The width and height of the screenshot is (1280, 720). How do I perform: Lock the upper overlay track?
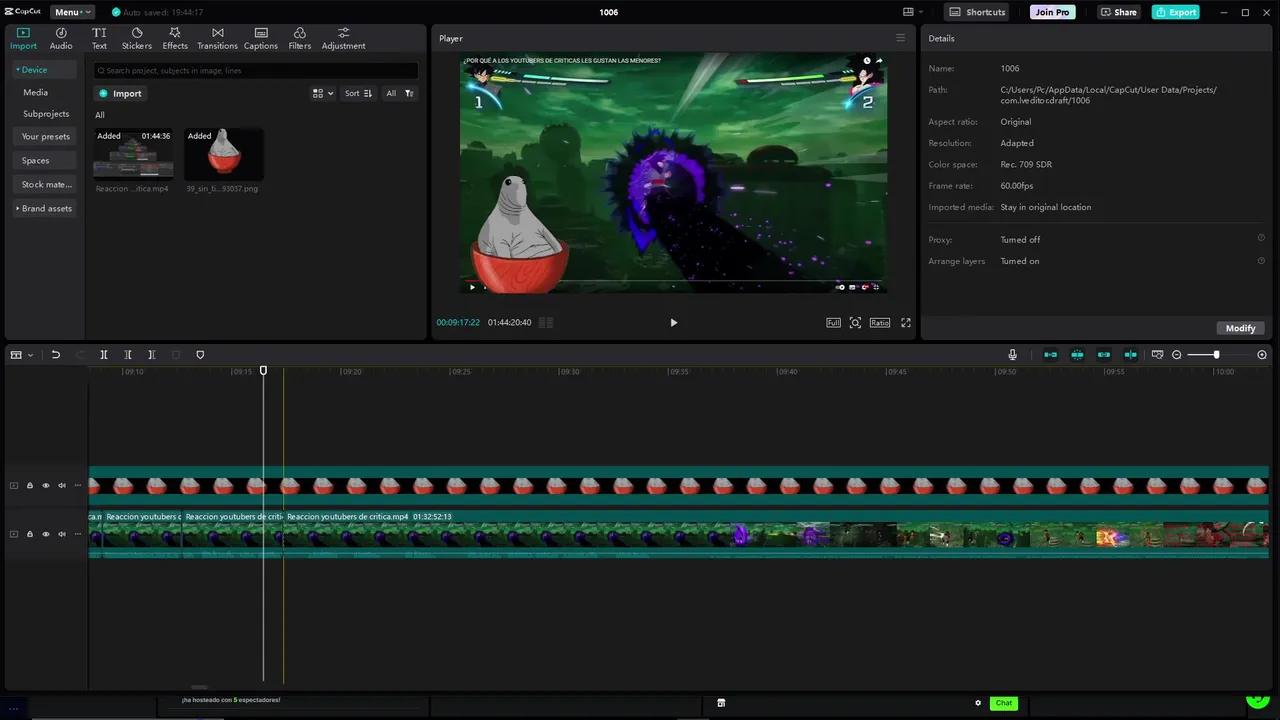(x=30, y=486)
